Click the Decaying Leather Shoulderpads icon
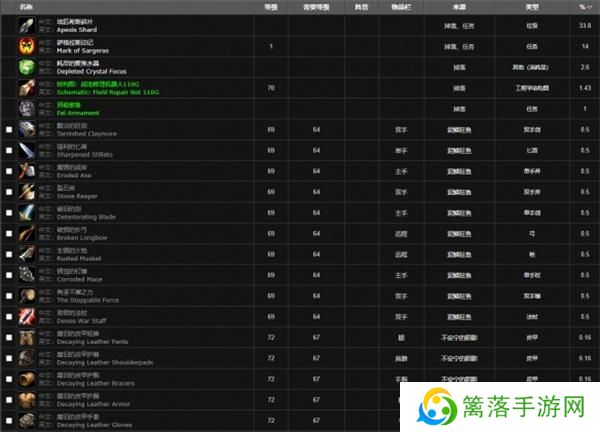 [x=27, y=358]
